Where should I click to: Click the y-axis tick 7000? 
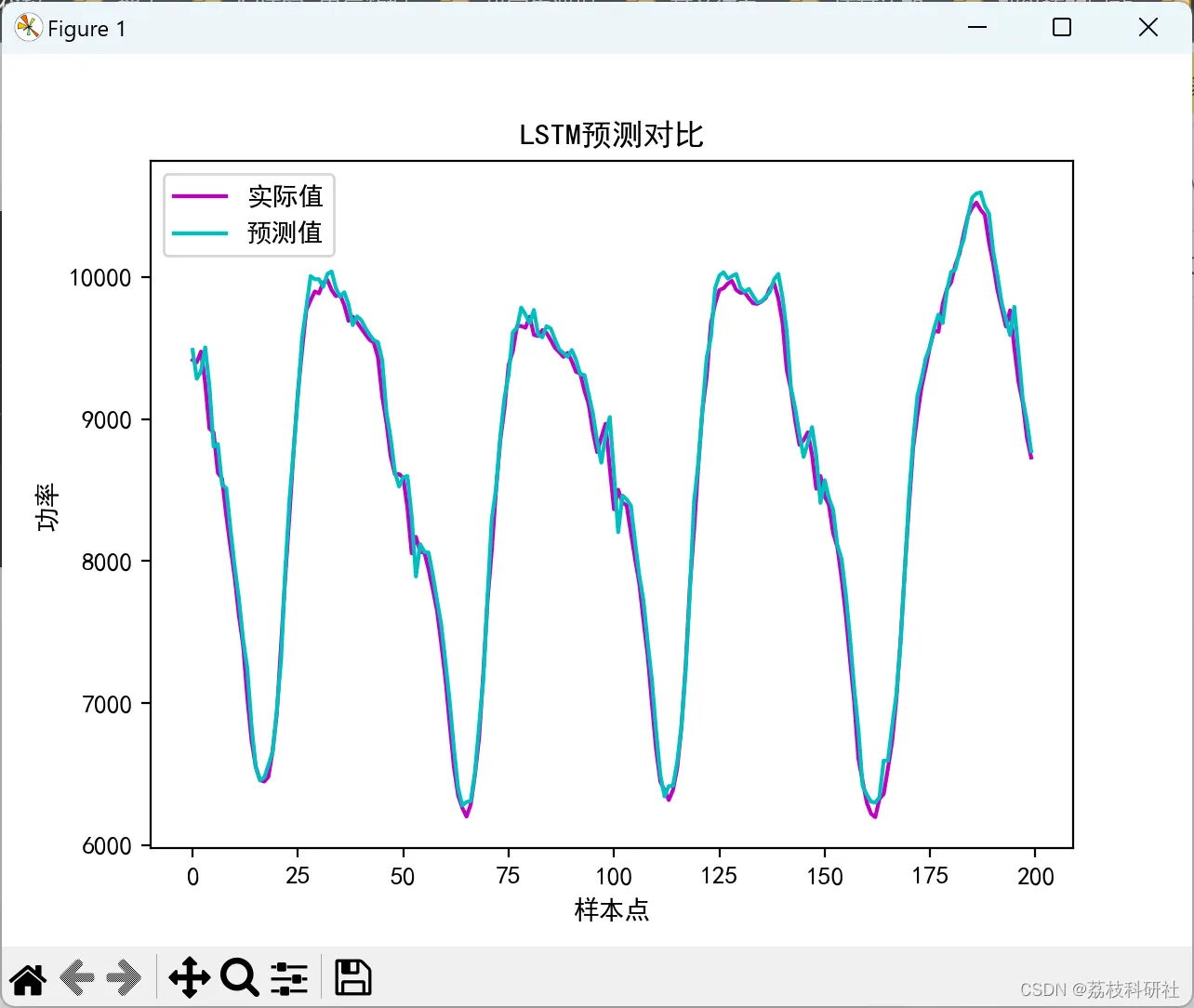(x=107, y=705)
